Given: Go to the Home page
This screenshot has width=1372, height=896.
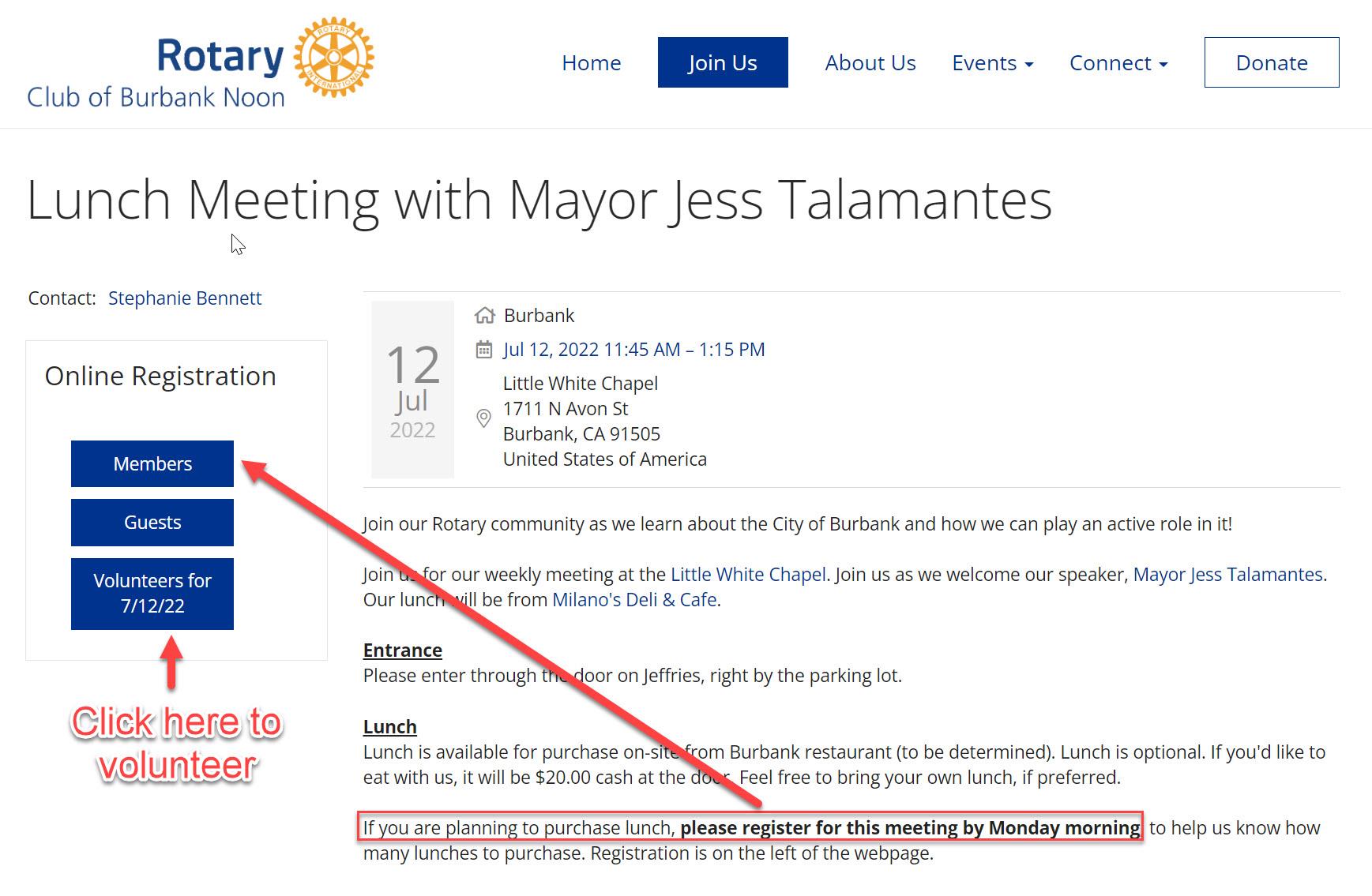Looking at the screenshot, I should pyautogui.click(x=591, y=63).
